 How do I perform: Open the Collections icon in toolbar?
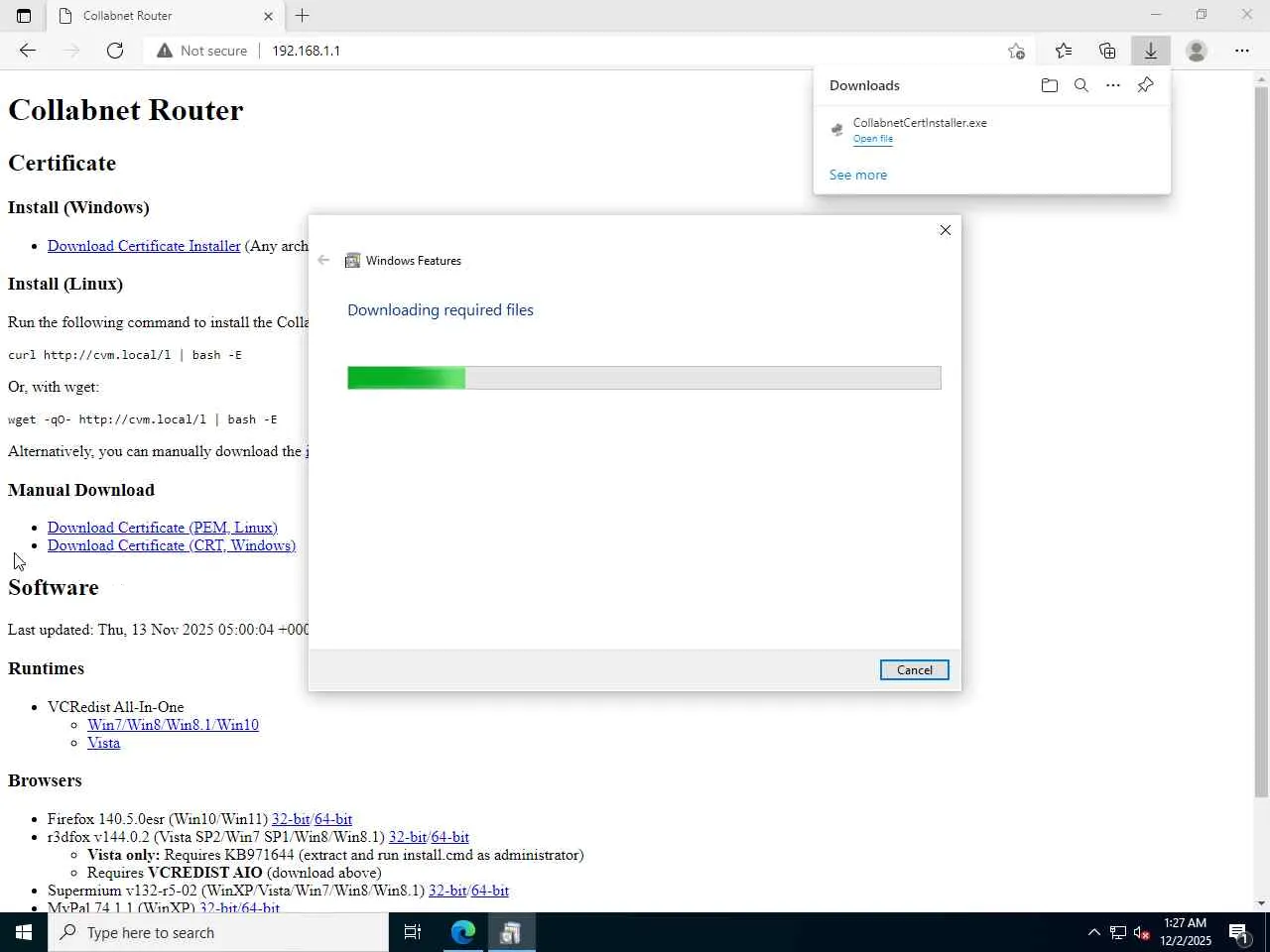click(1107, 51)
